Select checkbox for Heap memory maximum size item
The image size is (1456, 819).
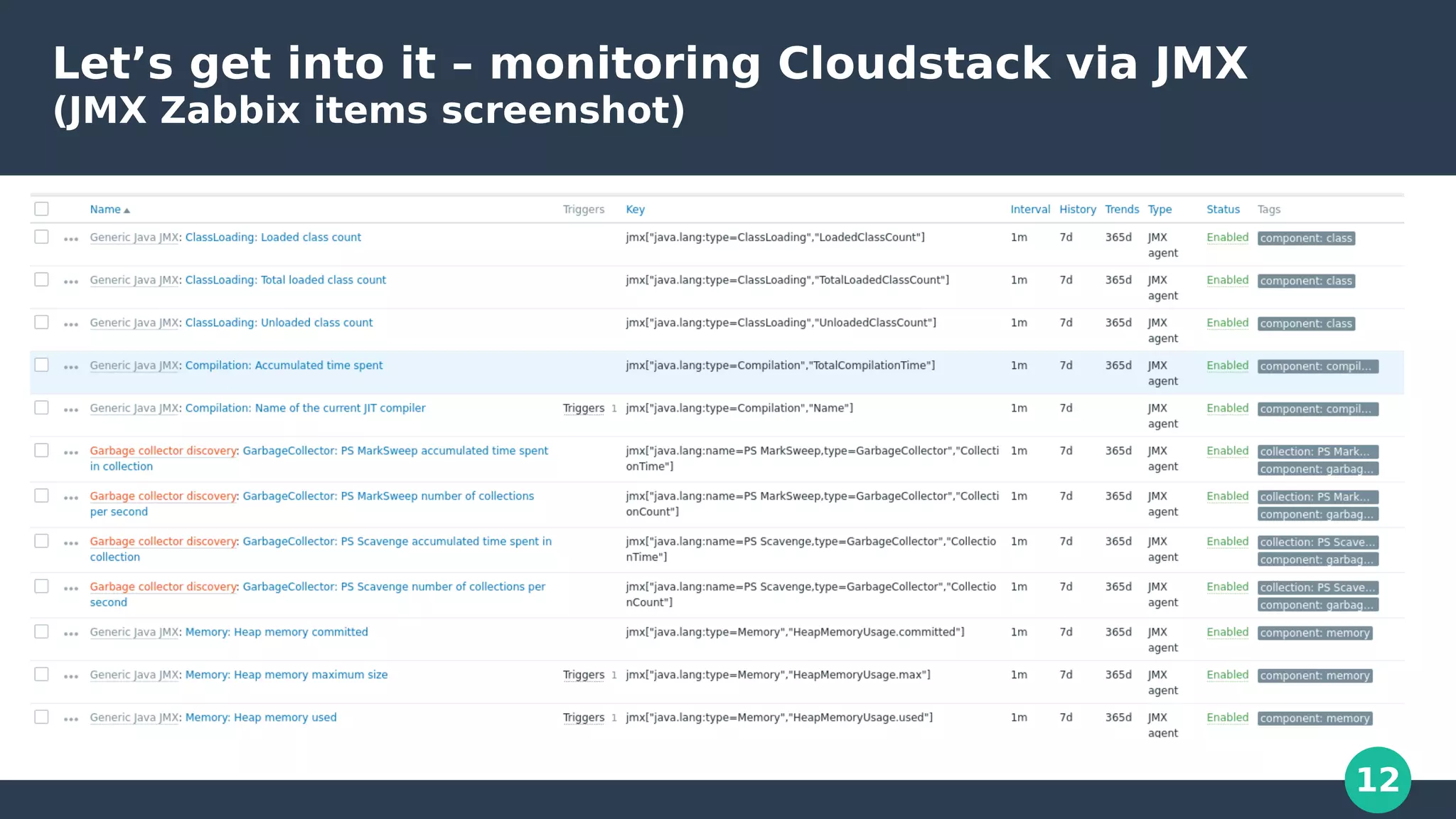point(42,674)
